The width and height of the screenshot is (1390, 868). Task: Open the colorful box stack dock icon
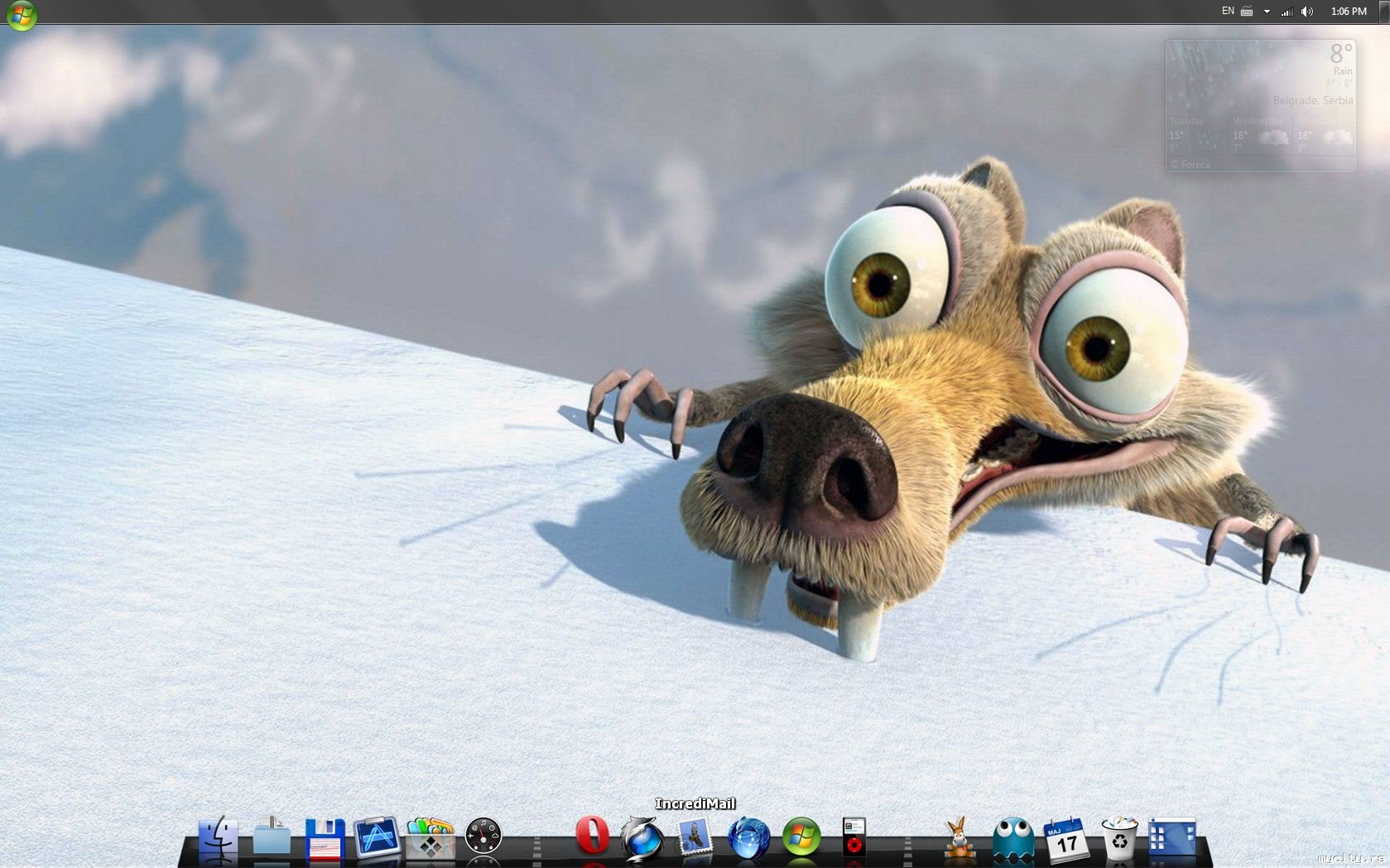coord(430,837)
